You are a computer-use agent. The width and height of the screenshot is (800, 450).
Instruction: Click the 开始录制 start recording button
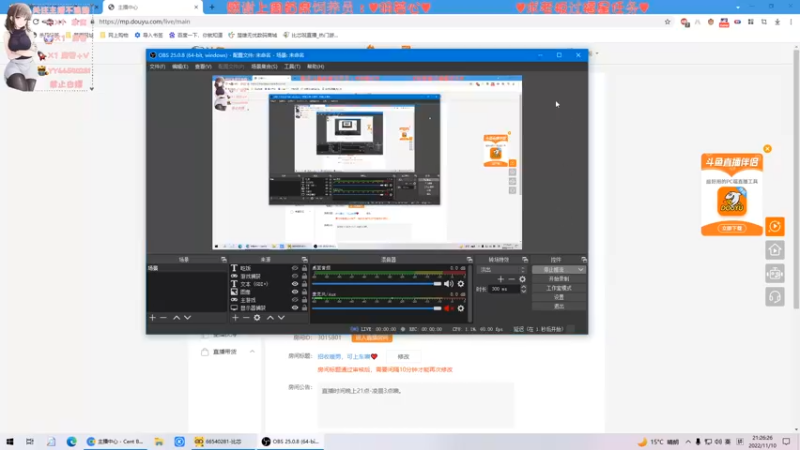(x=559, y=279)
